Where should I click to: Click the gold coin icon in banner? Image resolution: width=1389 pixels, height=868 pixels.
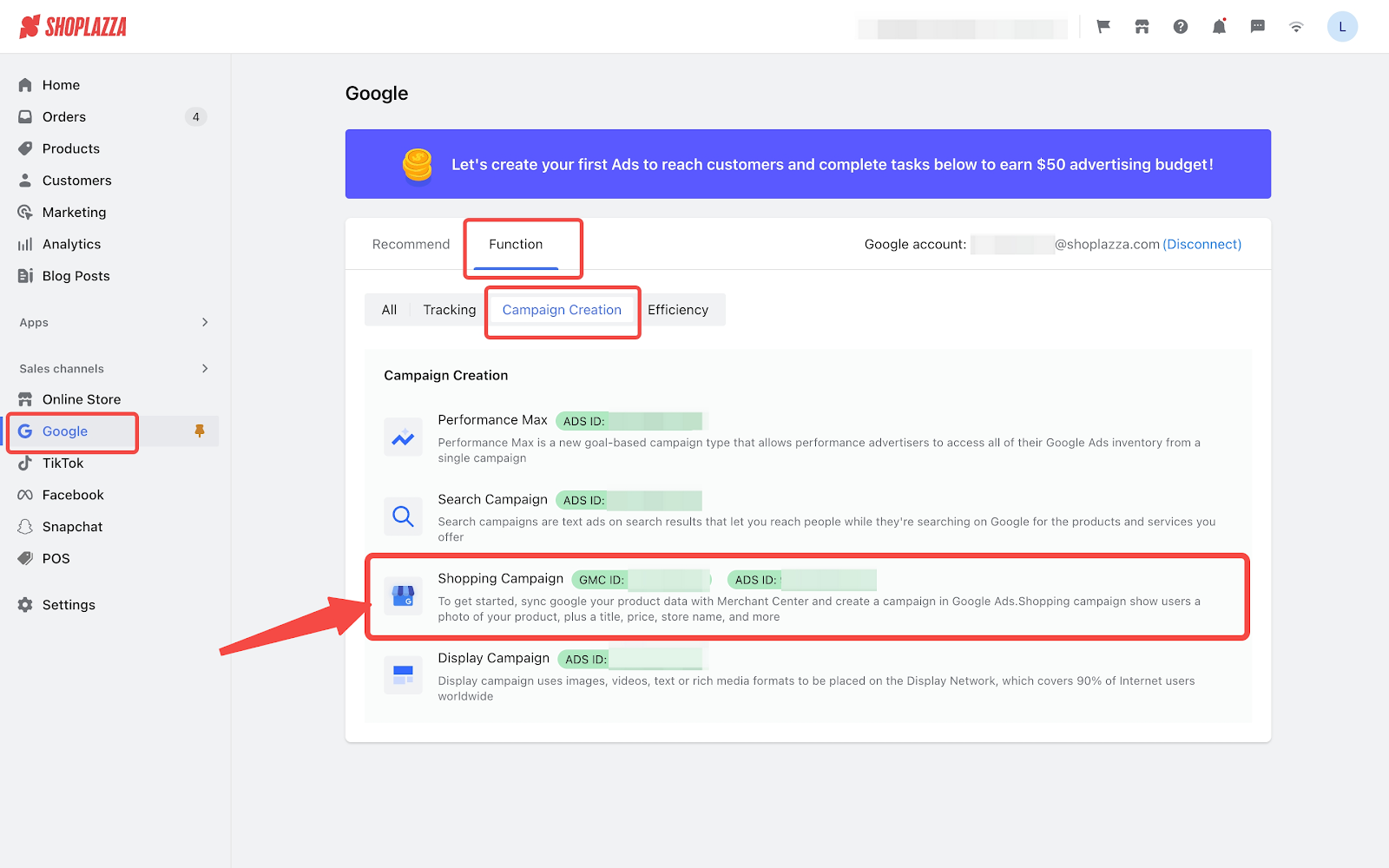click(x=418, y=164)
